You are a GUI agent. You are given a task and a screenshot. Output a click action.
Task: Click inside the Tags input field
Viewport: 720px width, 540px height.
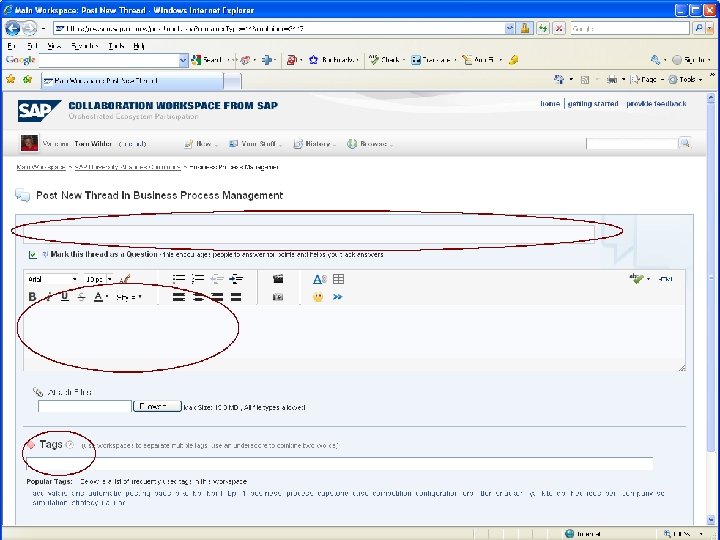coord(339,464)
